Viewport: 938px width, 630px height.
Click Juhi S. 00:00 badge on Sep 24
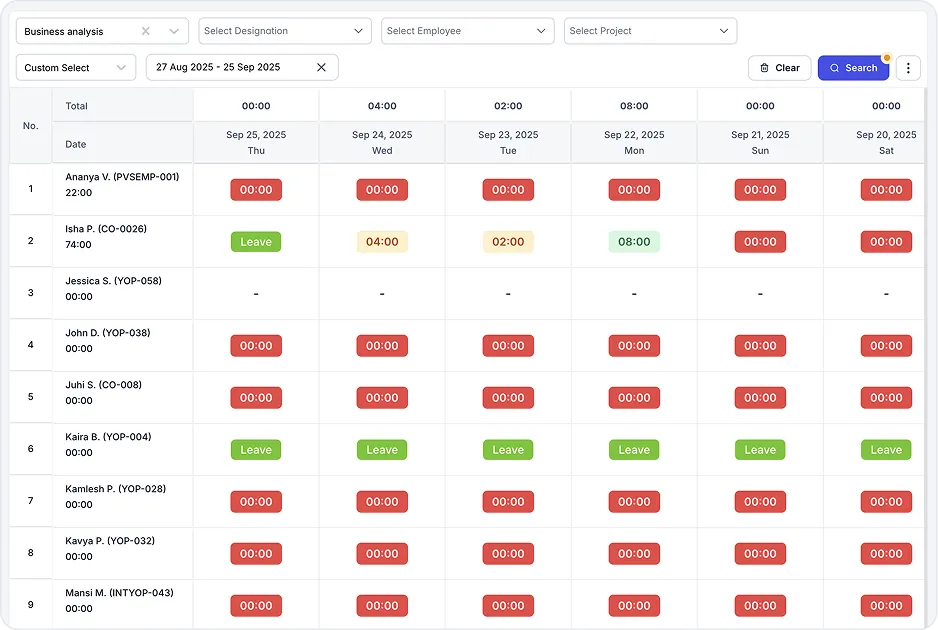pos(382,397)
